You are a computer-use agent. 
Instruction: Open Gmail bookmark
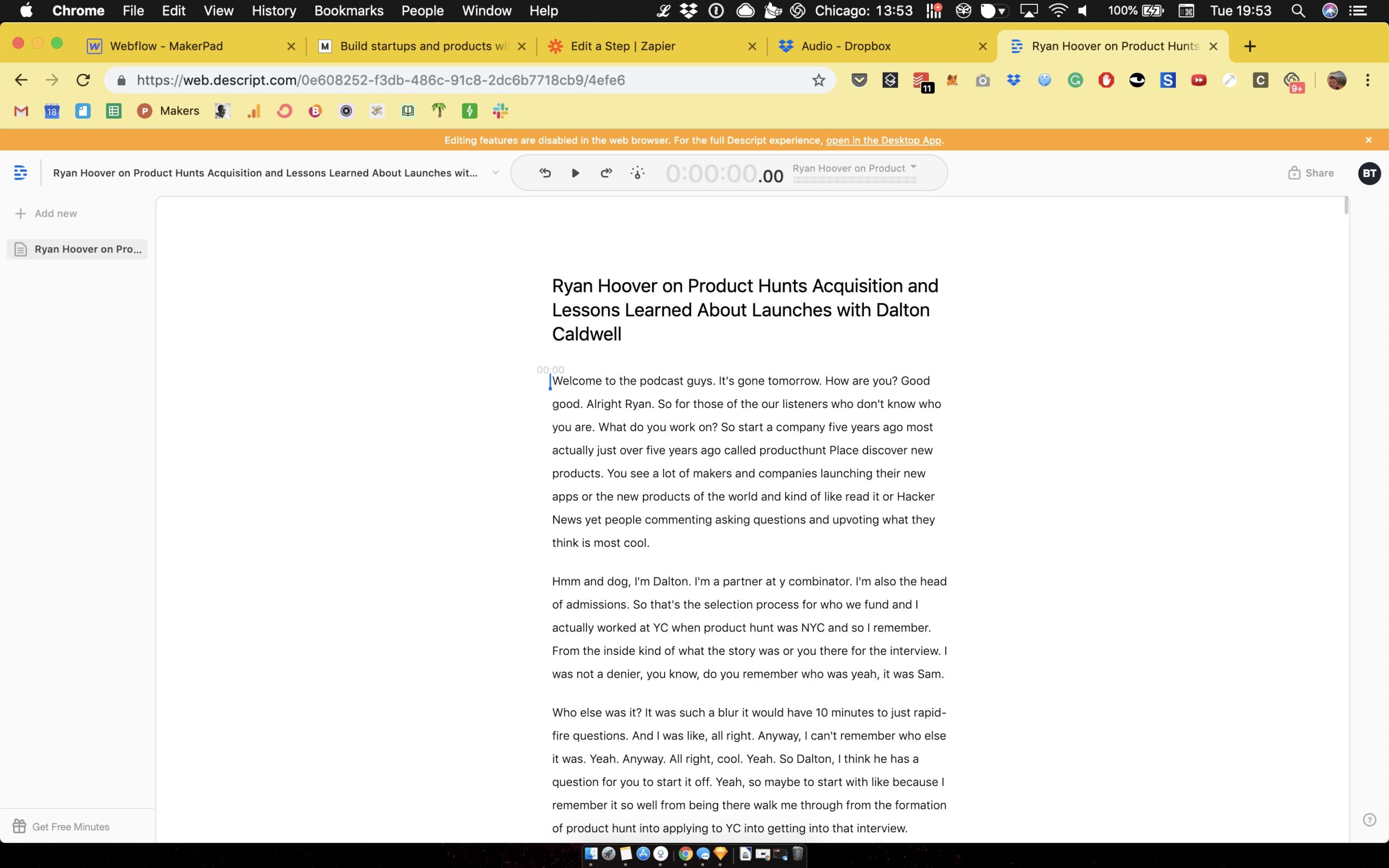tap(21, 111)
